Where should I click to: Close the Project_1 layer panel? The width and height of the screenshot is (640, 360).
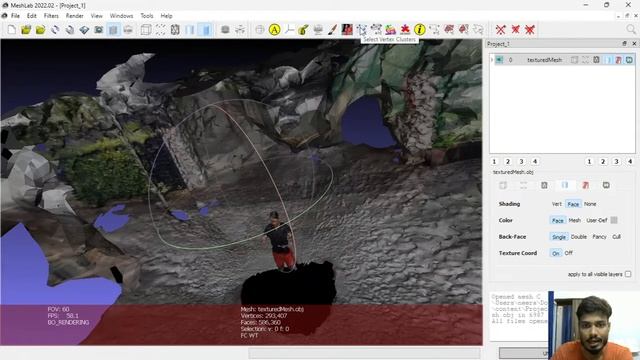point(634,43)
